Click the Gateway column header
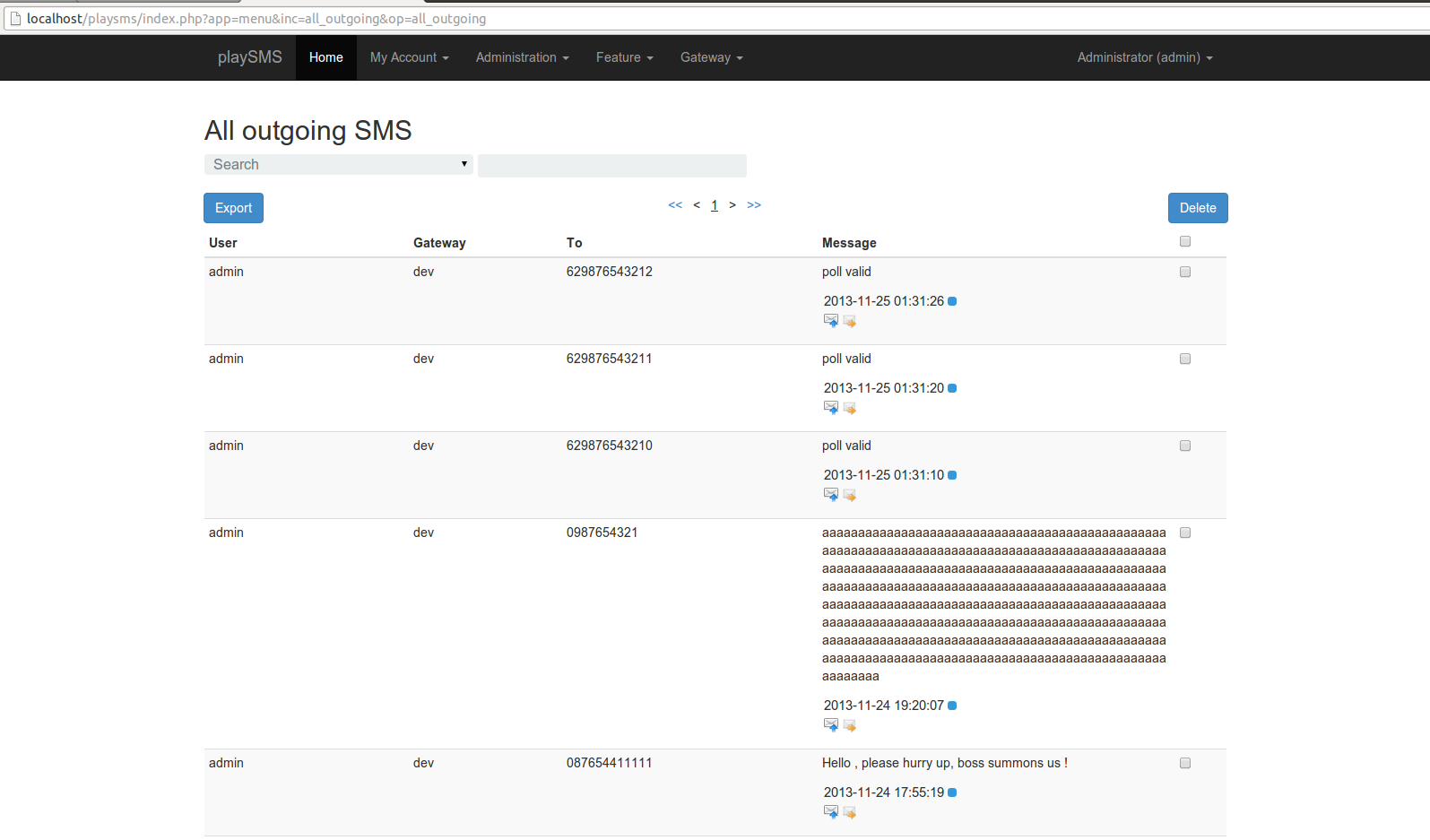 [x=439, y=243]
